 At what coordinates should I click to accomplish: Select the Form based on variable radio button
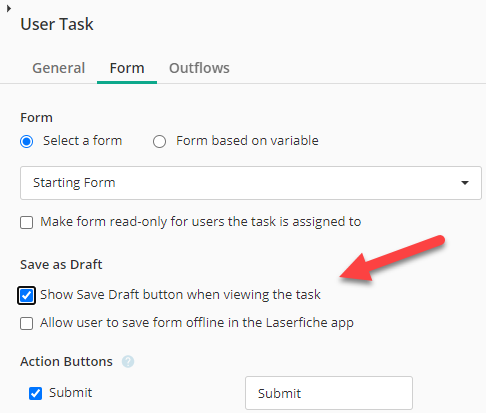[159, 141]
